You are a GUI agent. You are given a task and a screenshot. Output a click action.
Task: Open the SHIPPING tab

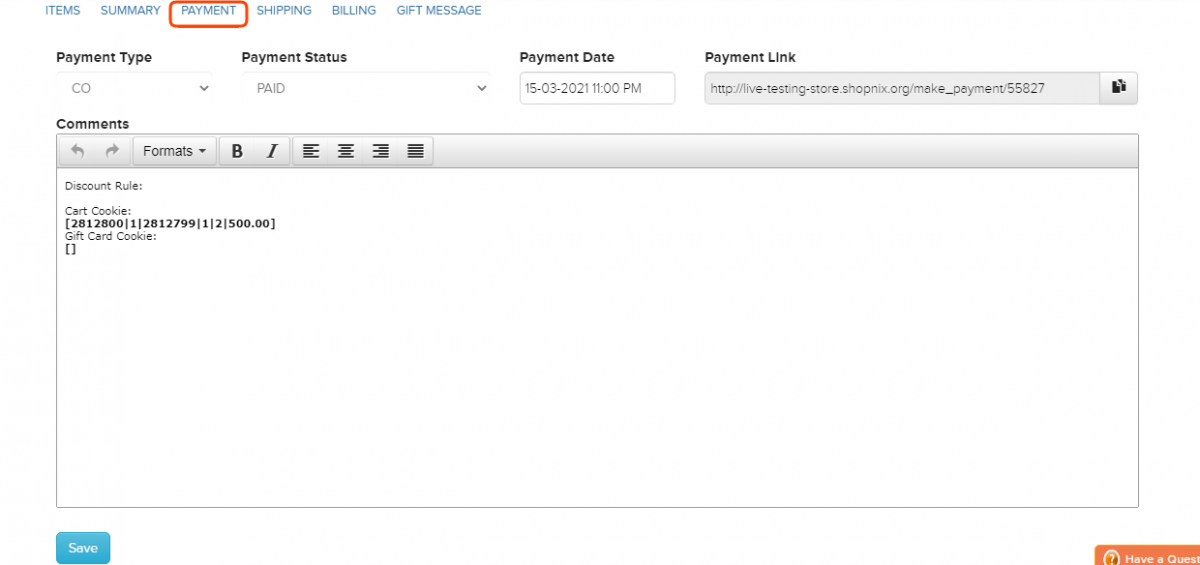284,10
